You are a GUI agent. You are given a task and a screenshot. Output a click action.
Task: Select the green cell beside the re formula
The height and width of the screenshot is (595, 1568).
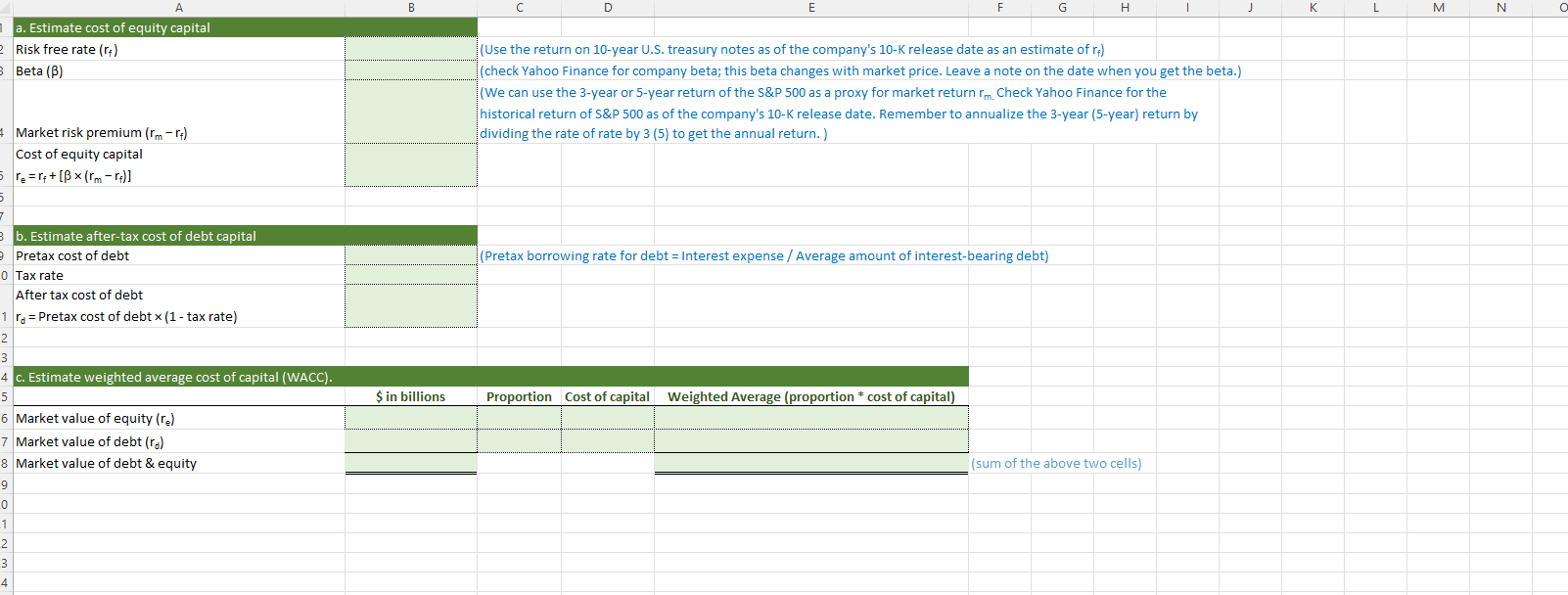click(411, 164)
